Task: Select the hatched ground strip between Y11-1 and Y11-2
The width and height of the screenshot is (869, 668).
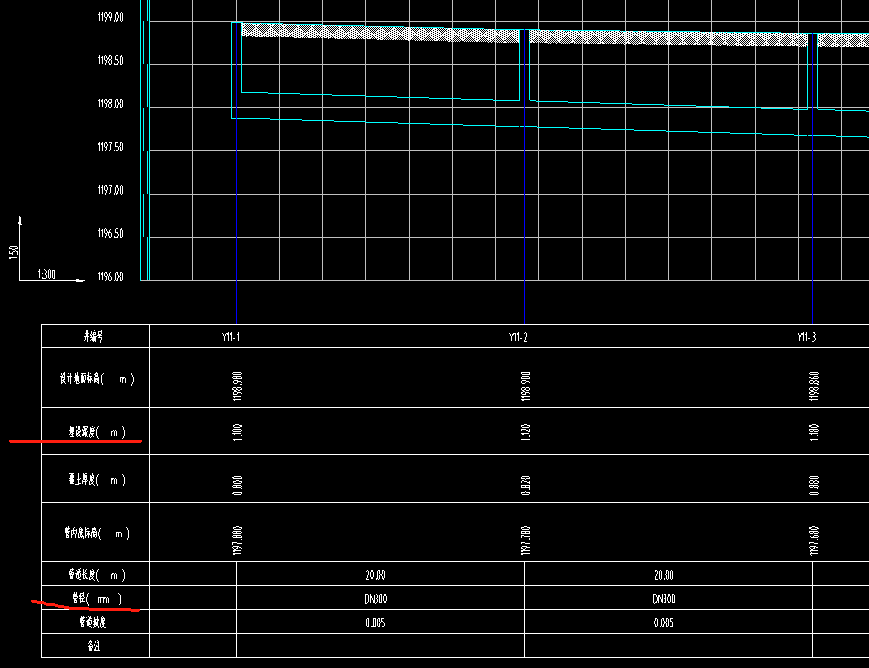Action: click(380, 33)
